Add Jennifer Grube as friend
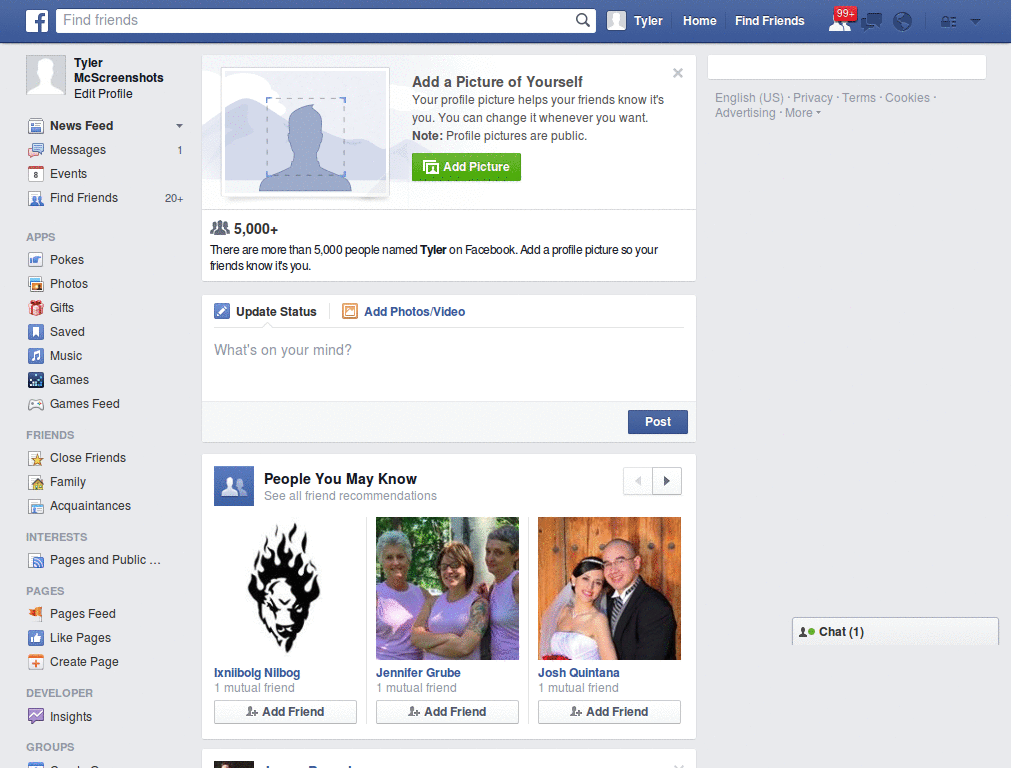The image size is (1024, 768). 447,712
